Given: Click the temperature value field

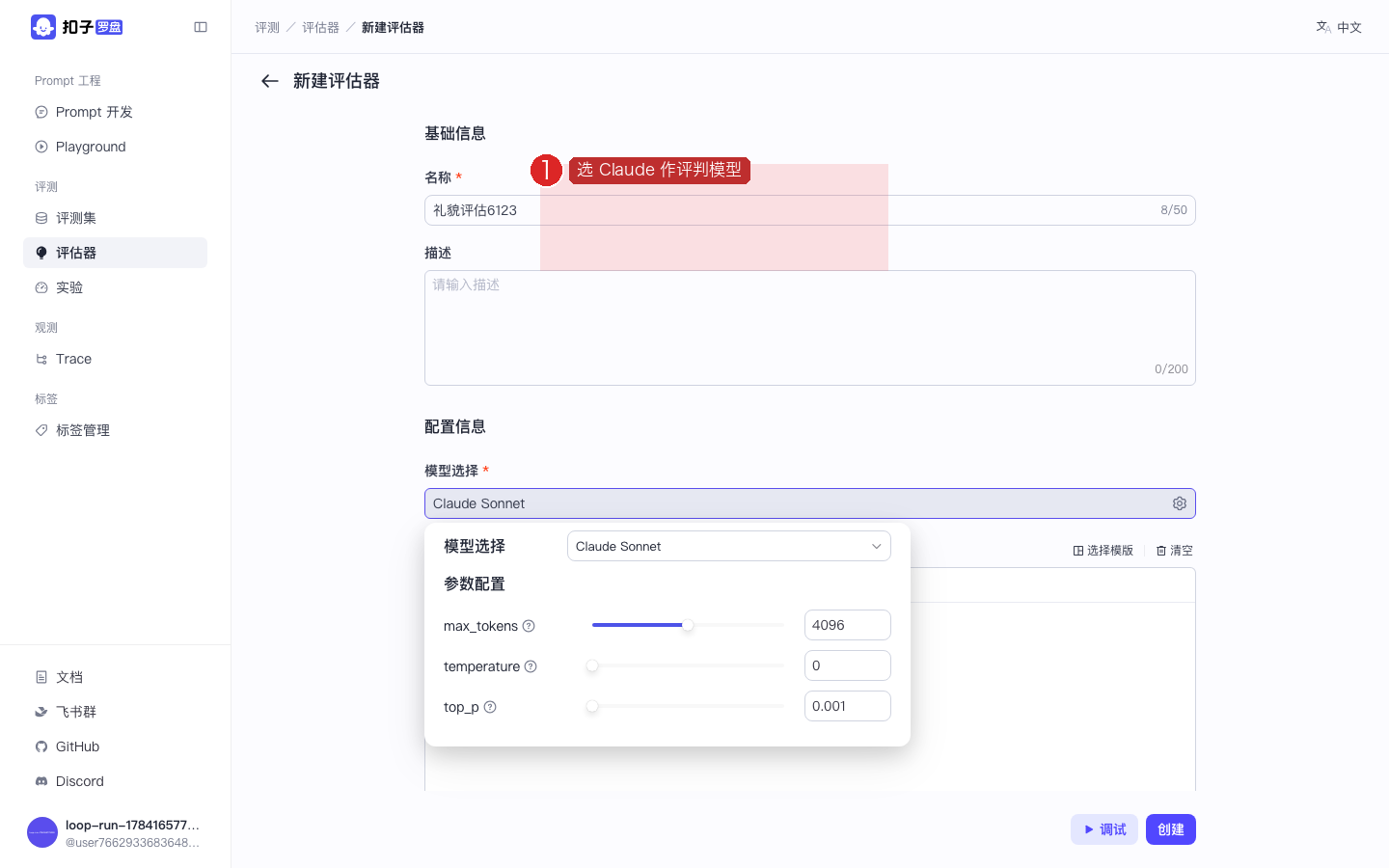Looking at the screenshot, I should pos(848,665).
